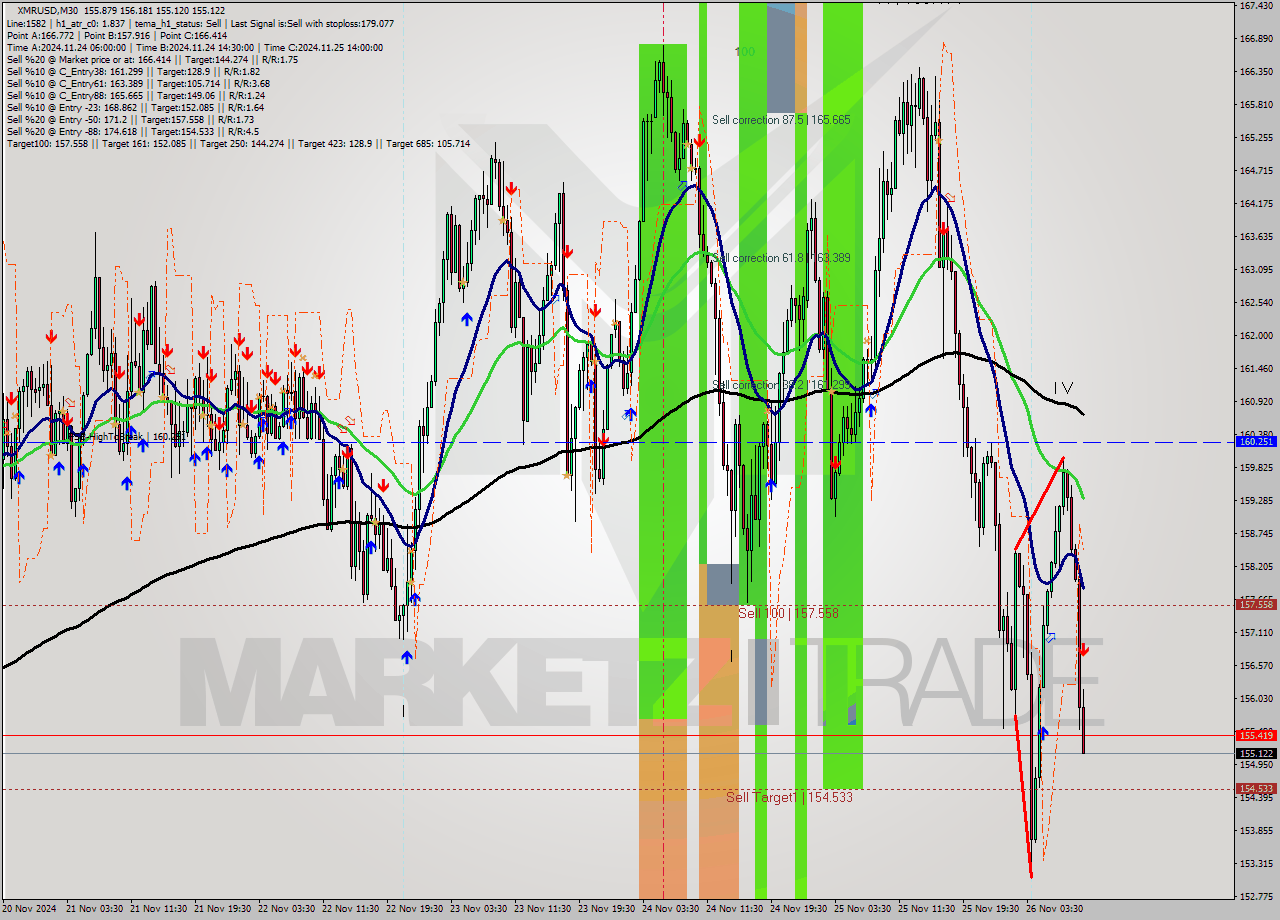Click the 166.890 price axis label
Image resolution: width=1280 pixels, height=920 pixels.
pyautogui.click(x=1256, y=39)
